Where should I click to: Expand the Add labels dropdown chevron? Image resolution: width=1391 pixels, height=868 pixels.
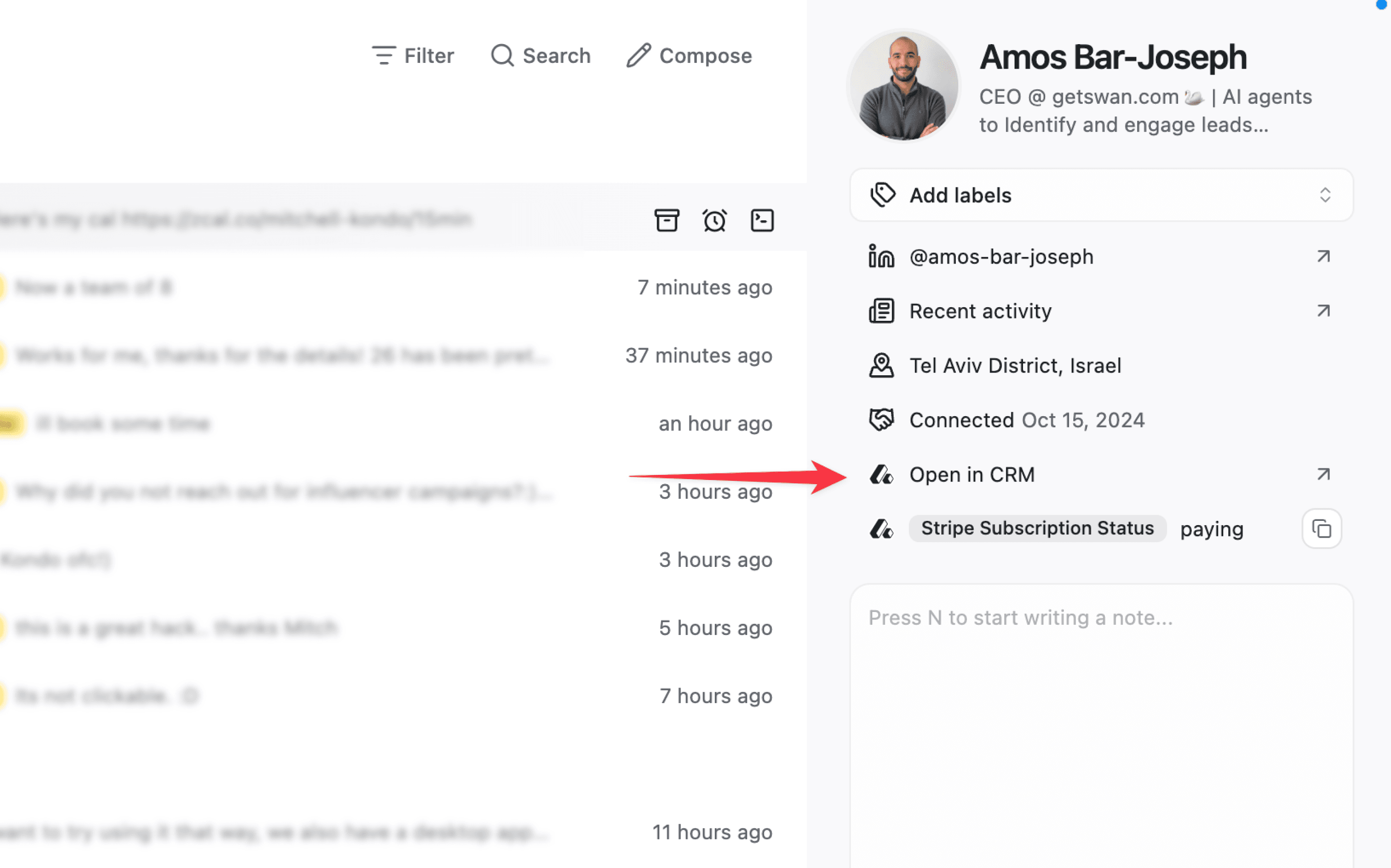point(1325,195)
